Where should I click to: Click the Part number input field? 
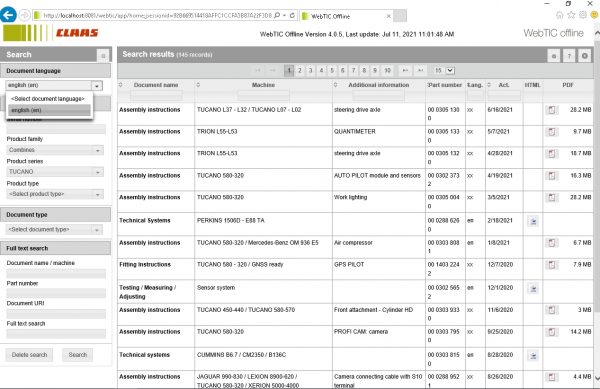[56, 293]
